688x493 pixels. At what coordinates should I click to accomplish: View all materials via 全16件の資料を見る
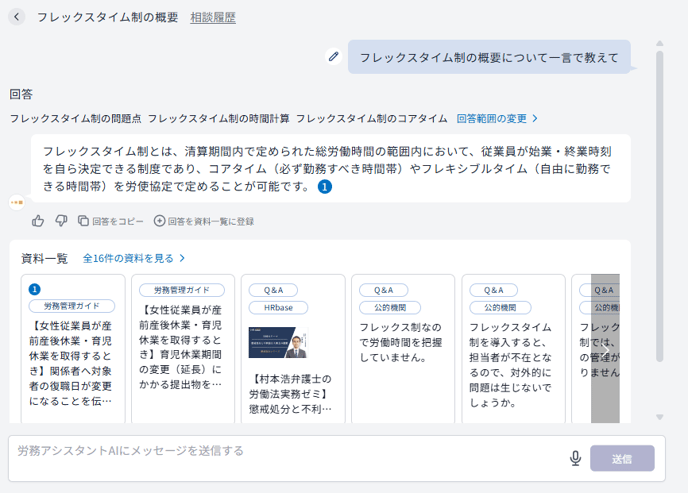coord(128,258)
